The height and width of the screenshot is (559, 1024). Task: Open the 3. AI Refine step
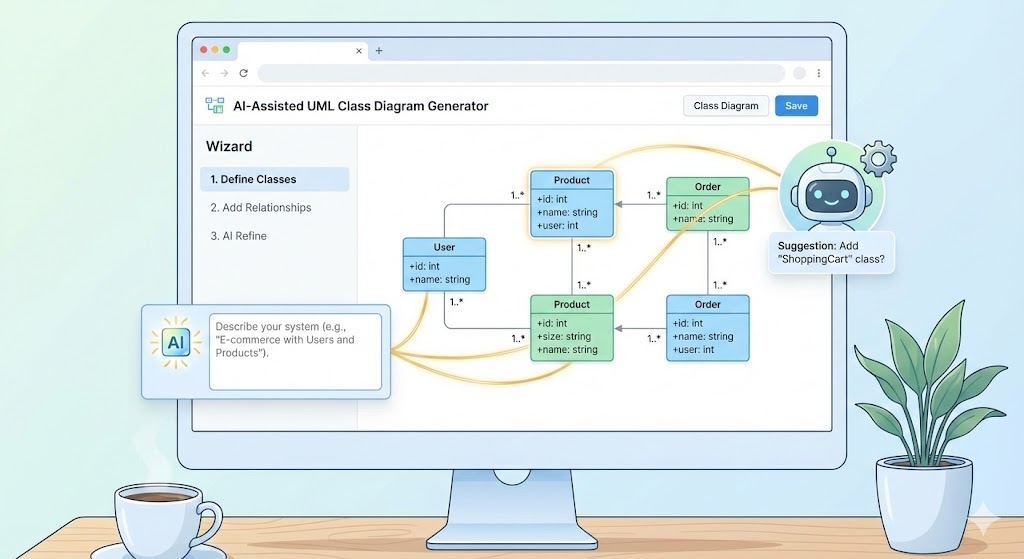238,236
